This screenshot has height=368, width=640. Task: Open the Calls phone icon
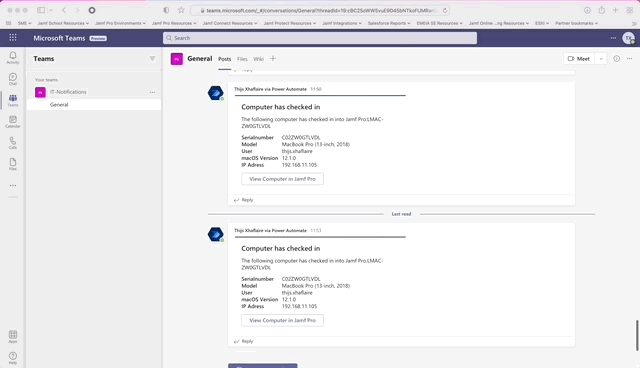point(13,142)
